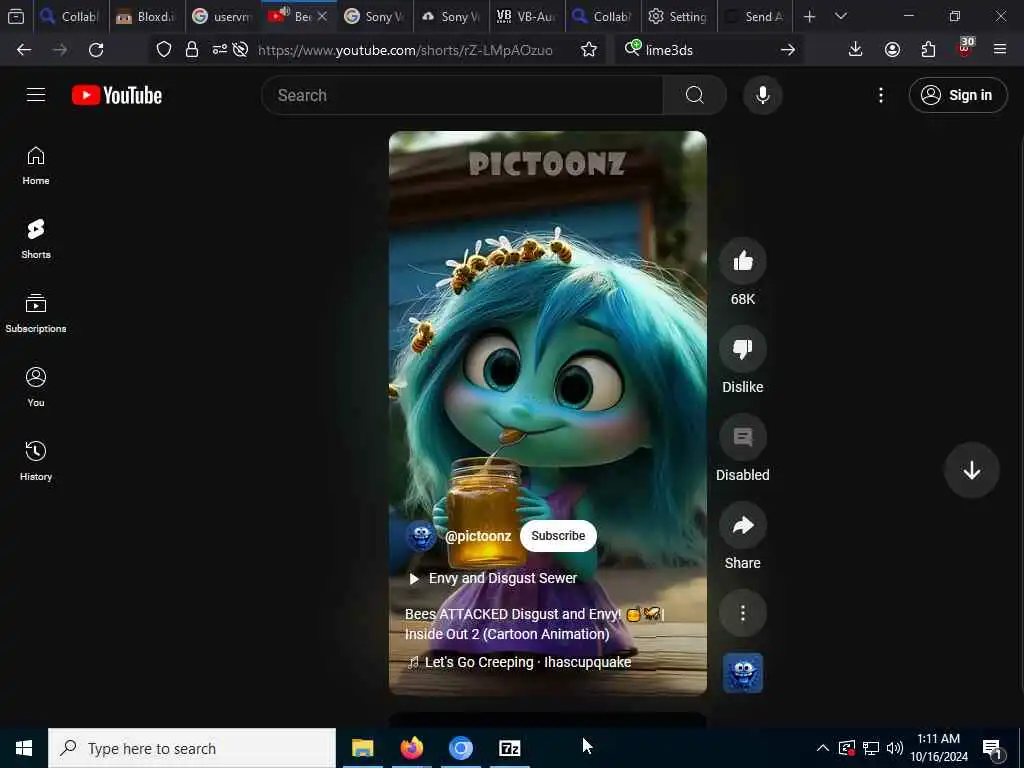Reload the current page

pyautogui.click(x=96, y=50)
